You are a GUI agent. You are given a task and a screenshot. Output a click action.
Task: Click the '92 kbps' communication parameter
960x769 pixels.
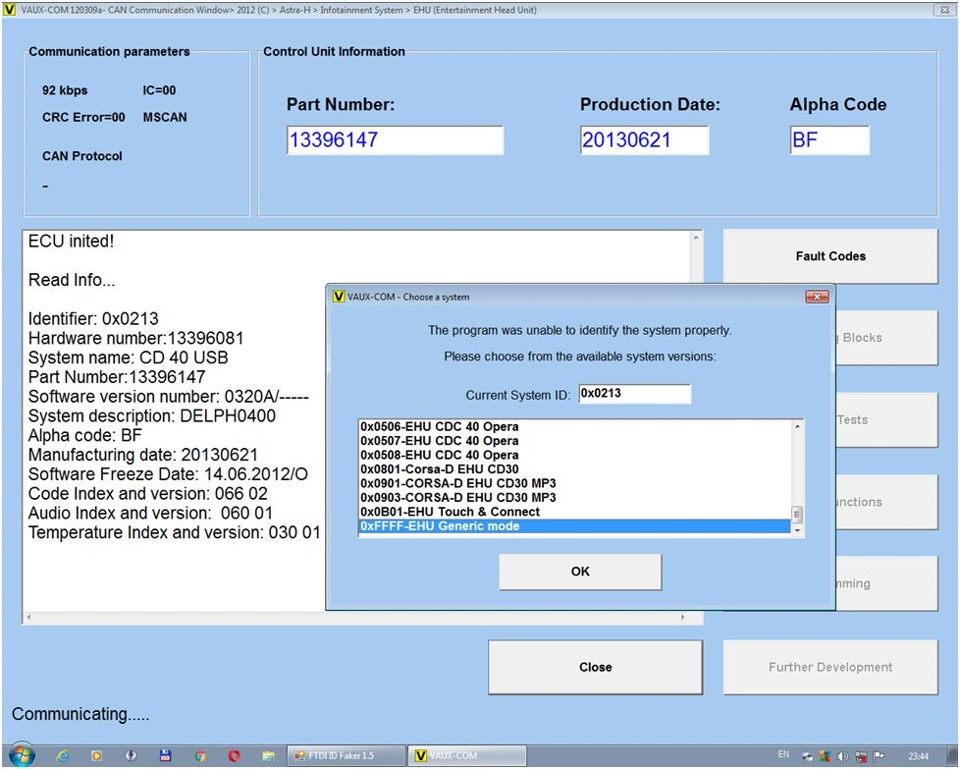65,91
